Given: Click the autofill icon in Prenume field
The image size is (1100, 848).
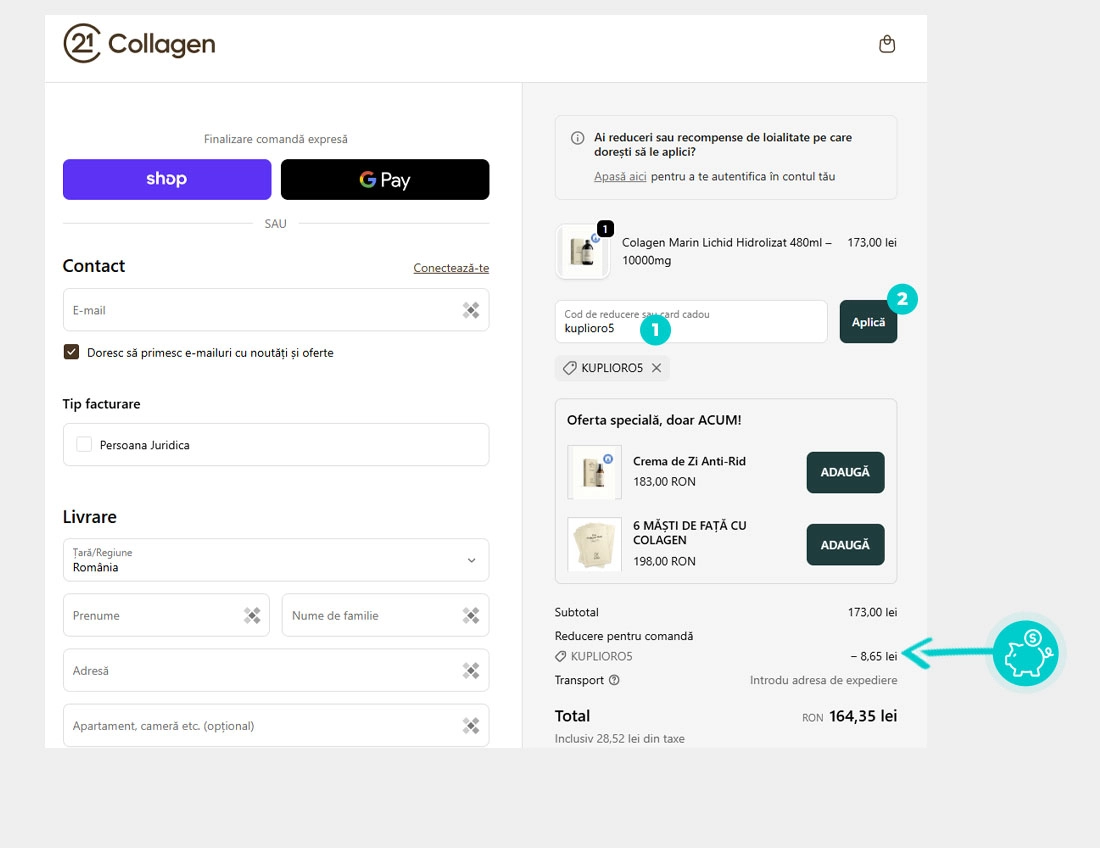Looking at the screenshot, I should point(252,615).
